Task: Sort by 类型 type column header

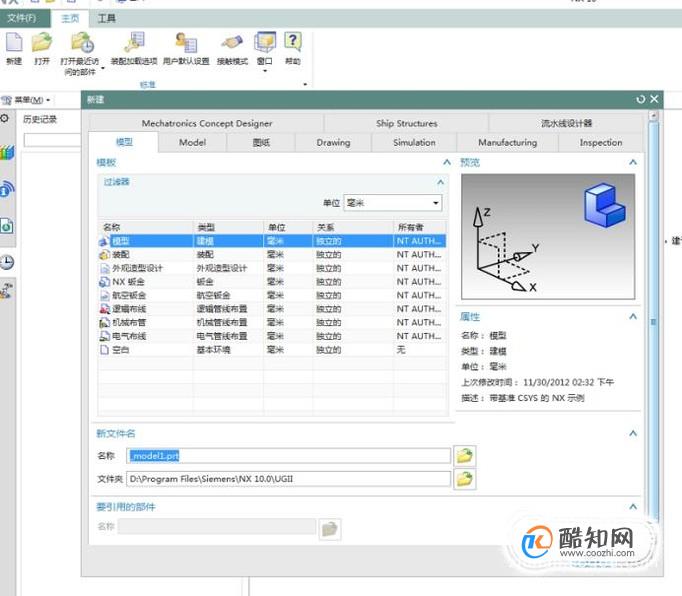Action: [x=228, y=227]
